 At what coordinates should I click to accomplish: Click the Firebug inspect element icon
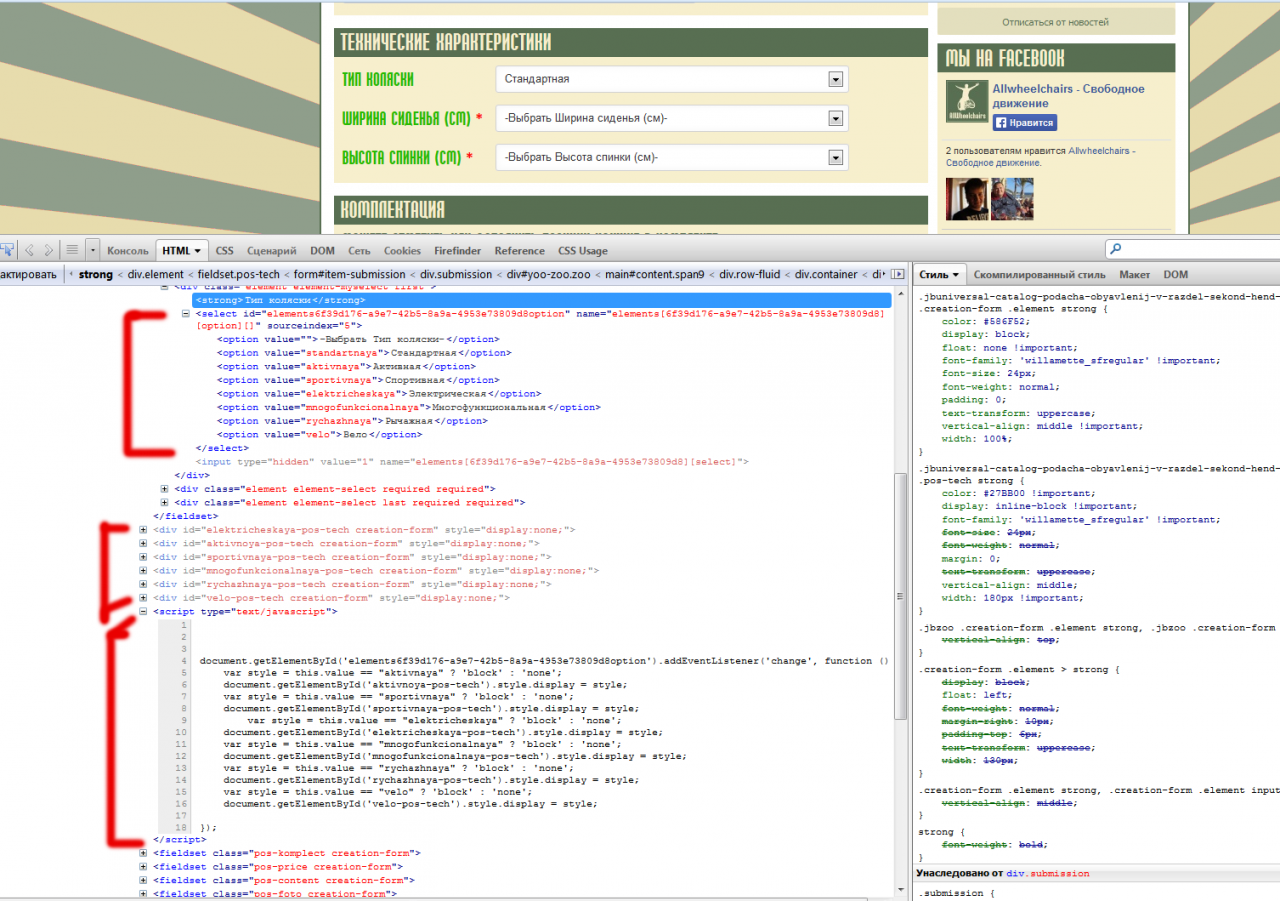pyautogui.click(x=5, y=250)
